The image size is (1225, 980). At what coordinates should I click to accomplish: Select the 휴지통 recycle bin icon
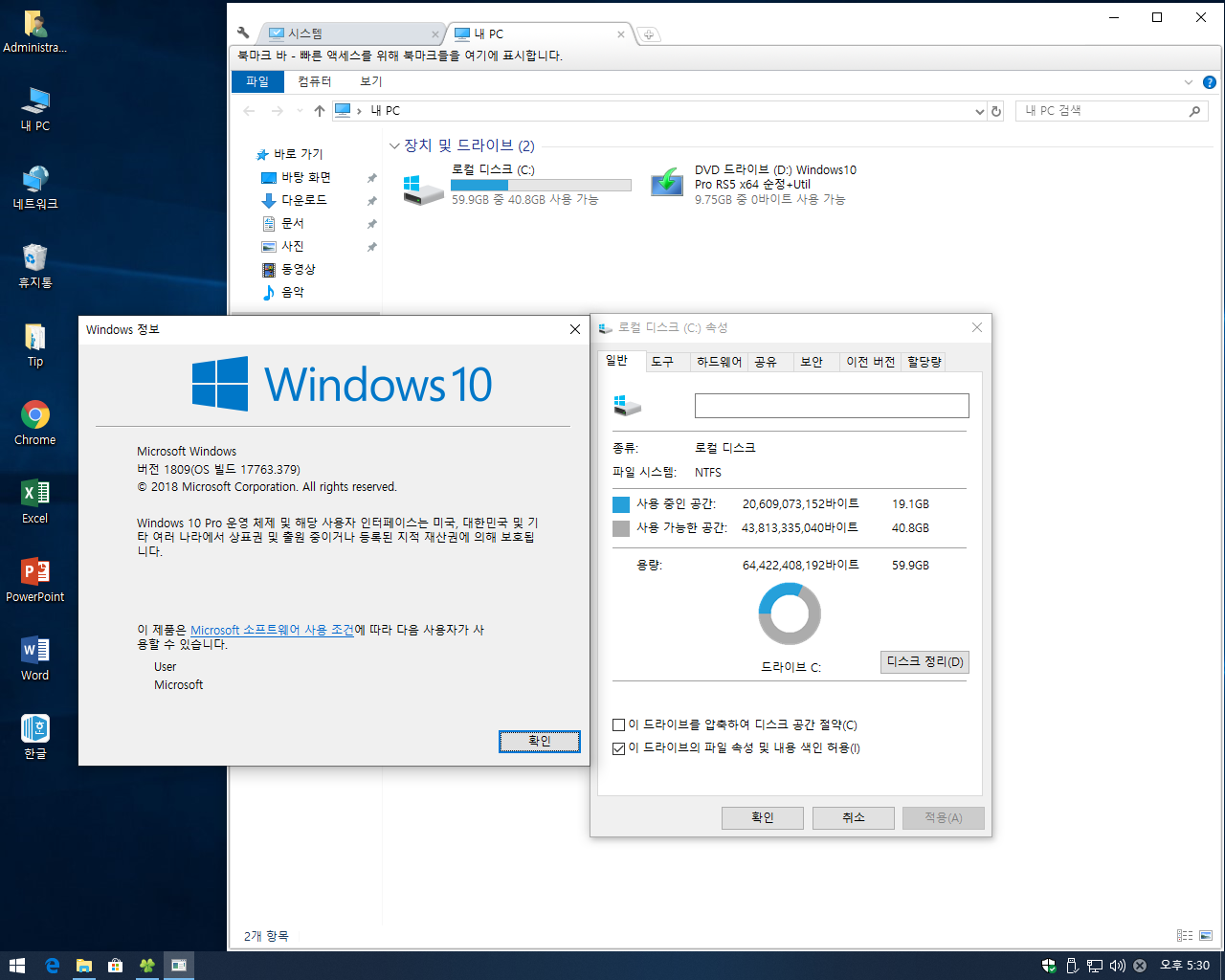pos(35,258)
